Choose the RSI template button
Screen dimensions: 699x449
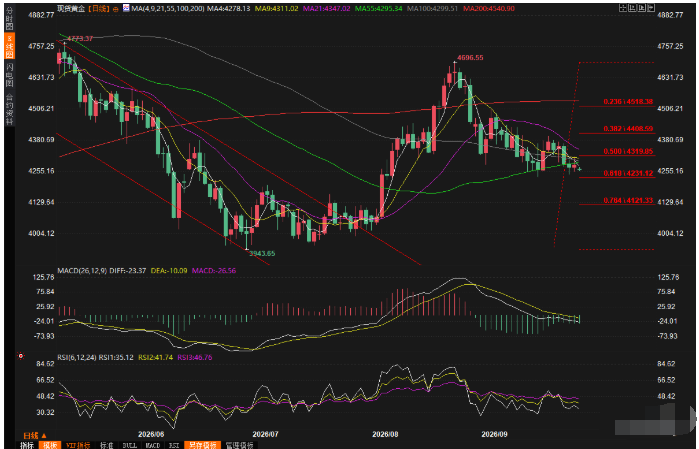click(174, 445)
